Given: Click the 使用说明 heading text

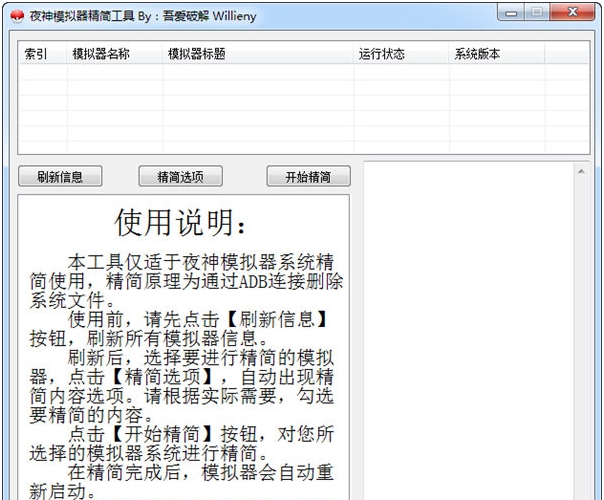Looking at the screenshot, I should click(180, 223).
